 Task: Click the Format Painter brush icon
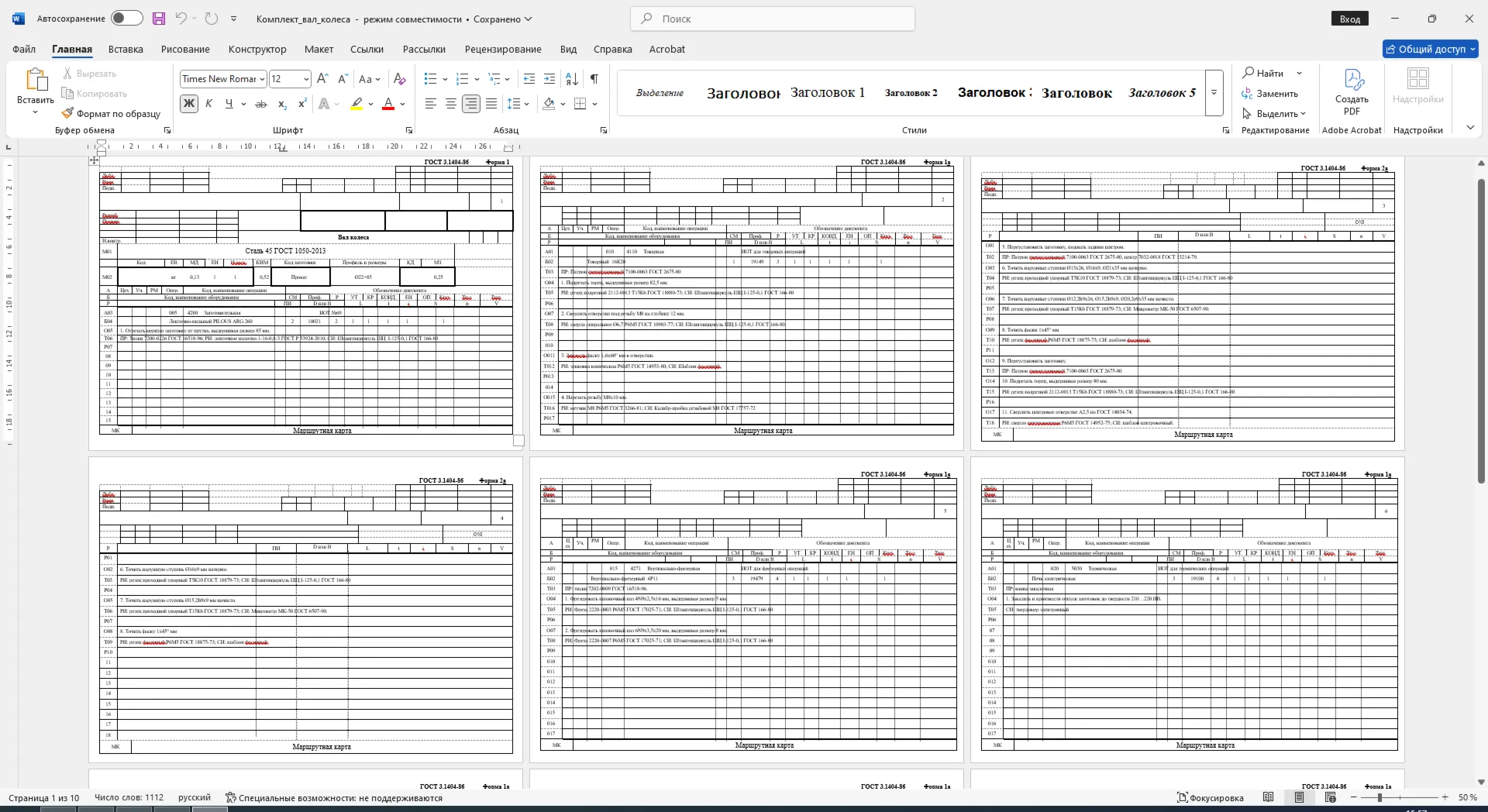coord(68,113)
